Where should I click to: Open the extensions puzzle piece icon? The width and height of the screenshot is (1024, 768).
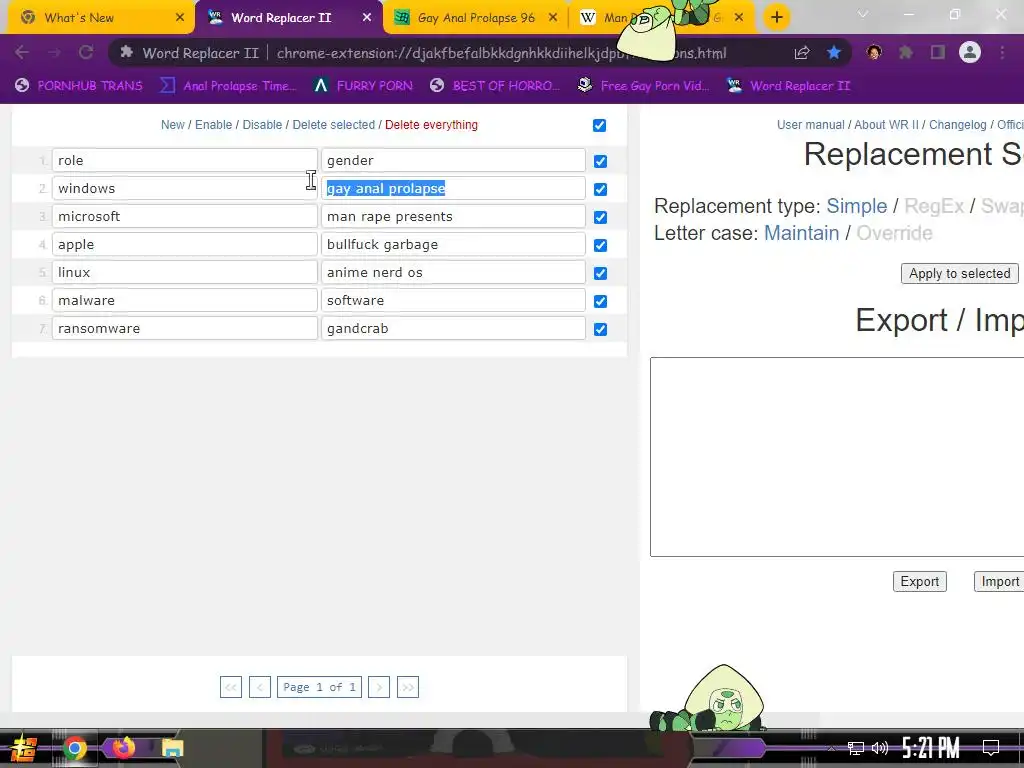pyautogui.click(x=906, y=52)
